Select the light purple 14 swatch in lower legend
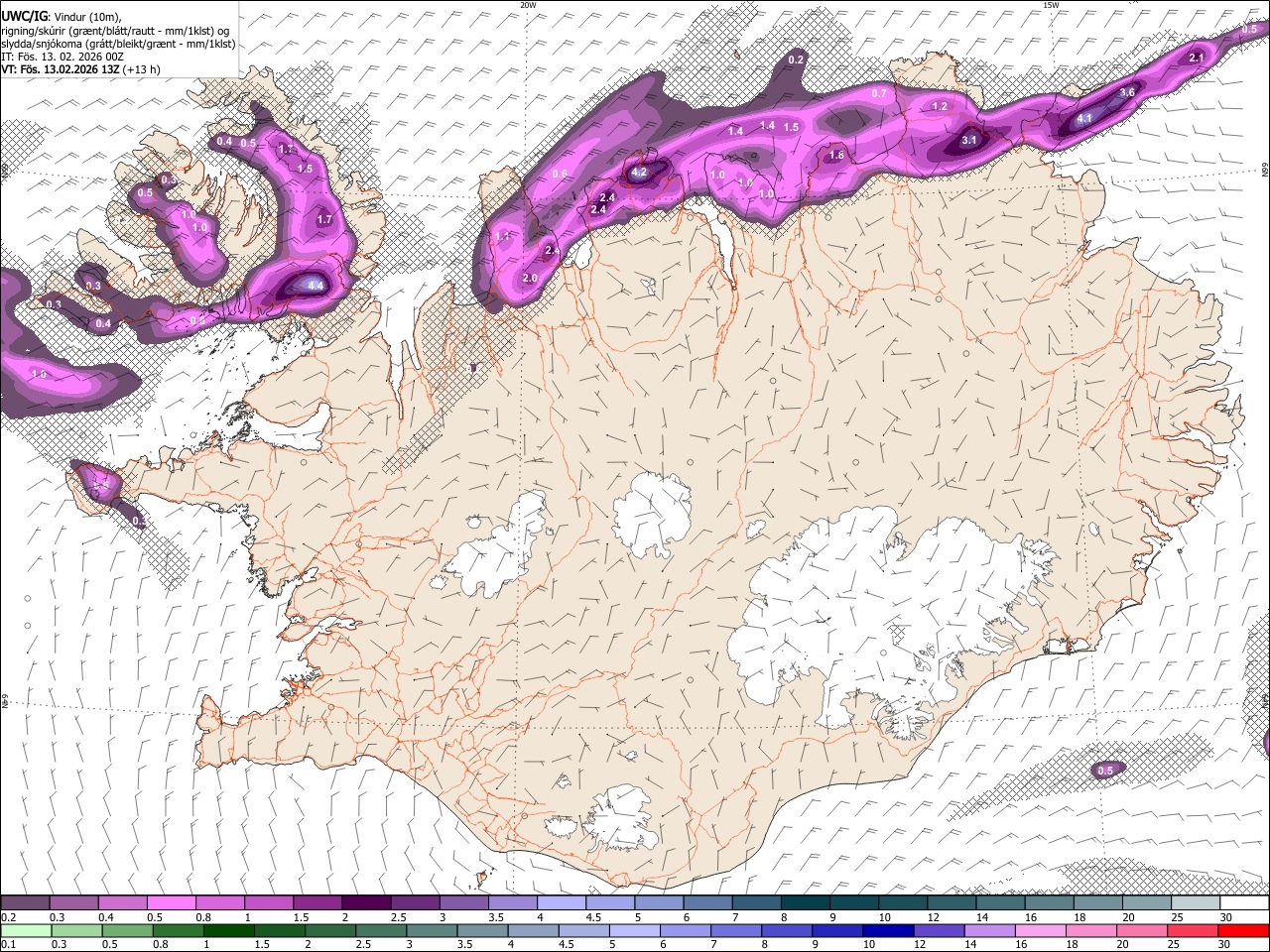The width and height of the screenshot is (1270, 952). pos(990,930)
